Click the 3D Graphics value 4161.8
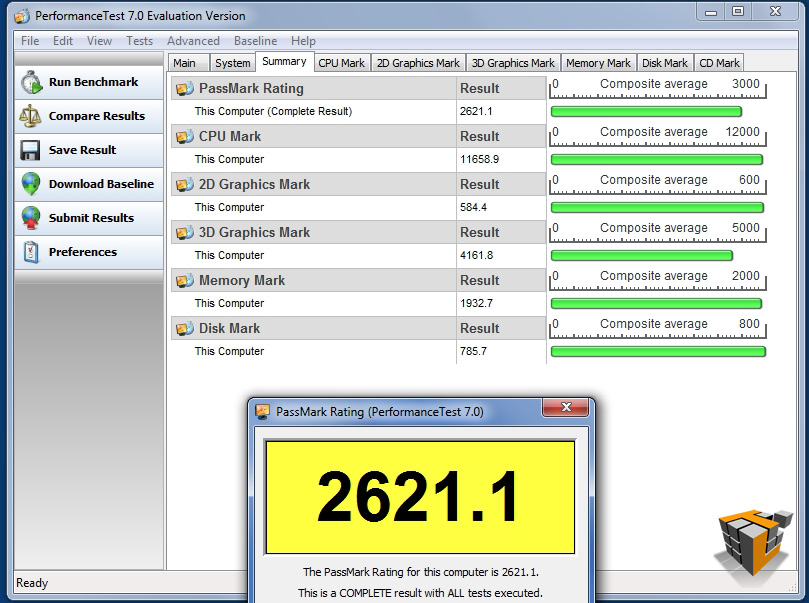Viewport: 809px width, 603px height. (x=476, y=255)
